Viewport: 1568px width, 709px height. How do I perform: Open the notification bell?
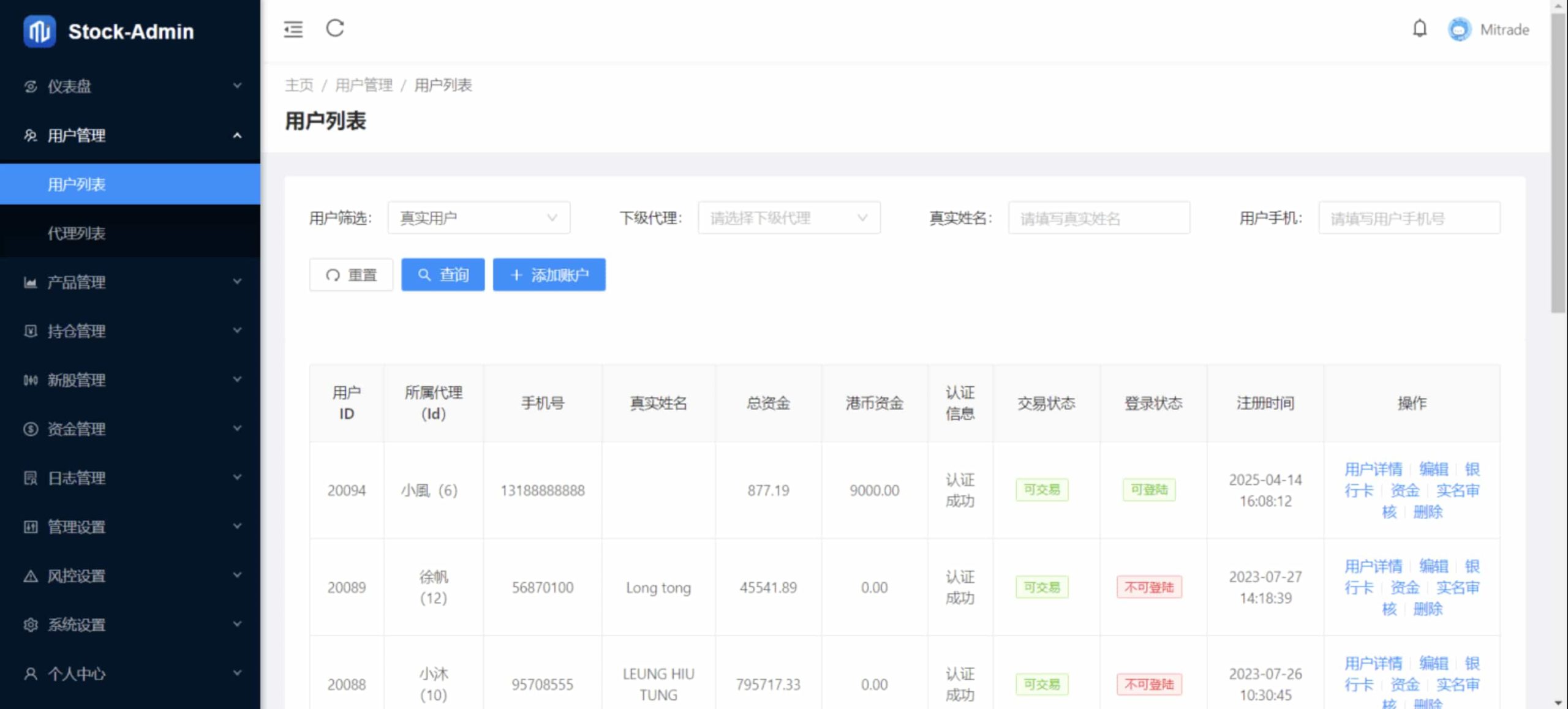1420,29
